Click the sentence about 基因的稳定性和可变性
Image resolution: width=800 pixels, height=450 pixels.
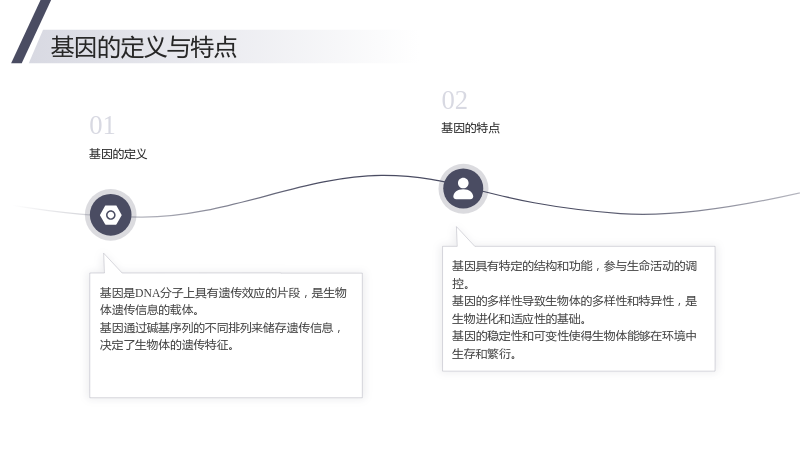click(x=574, y=345)
